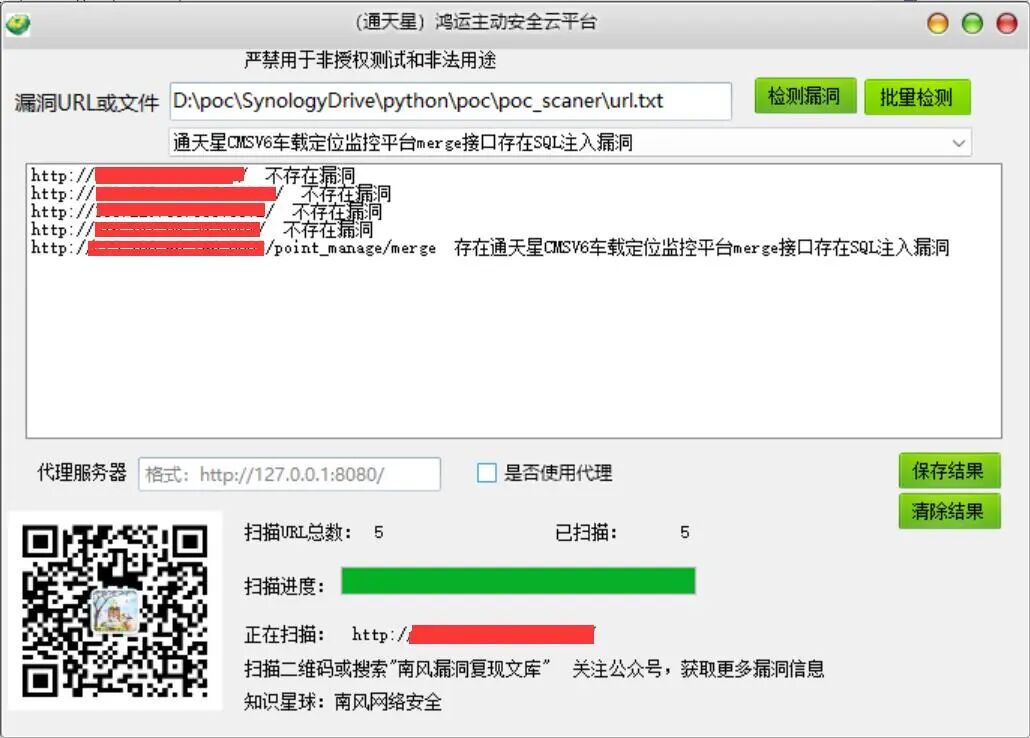The image size is (1030, 738).
Task: Click the green maximize circle button
Action: (x=972, y=24)
